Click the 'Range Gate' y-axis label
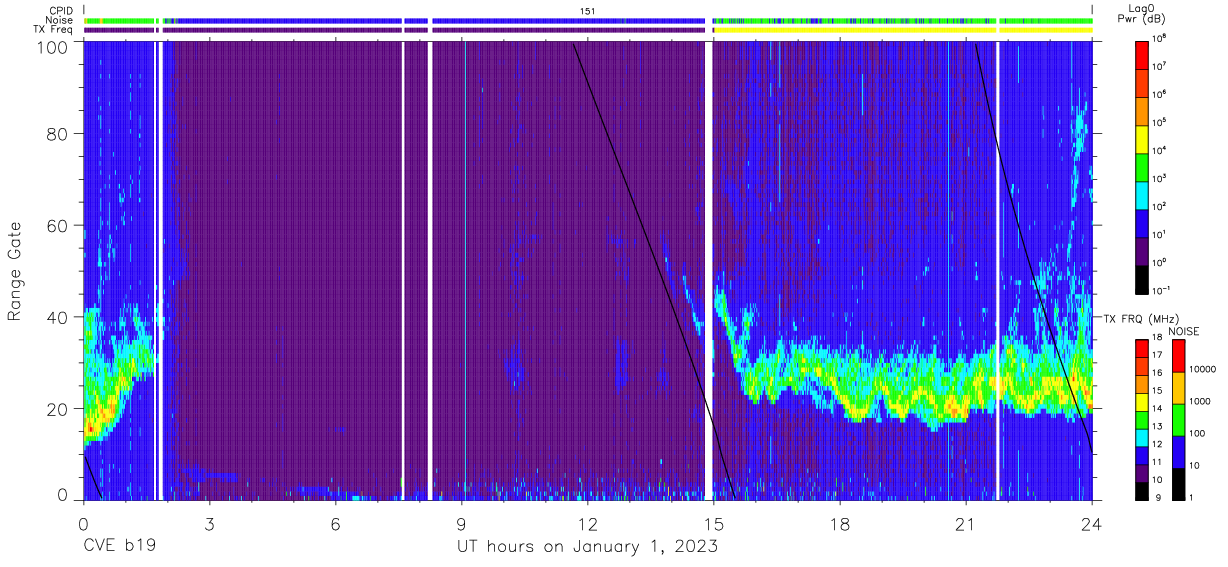 [x=15, y=273]
